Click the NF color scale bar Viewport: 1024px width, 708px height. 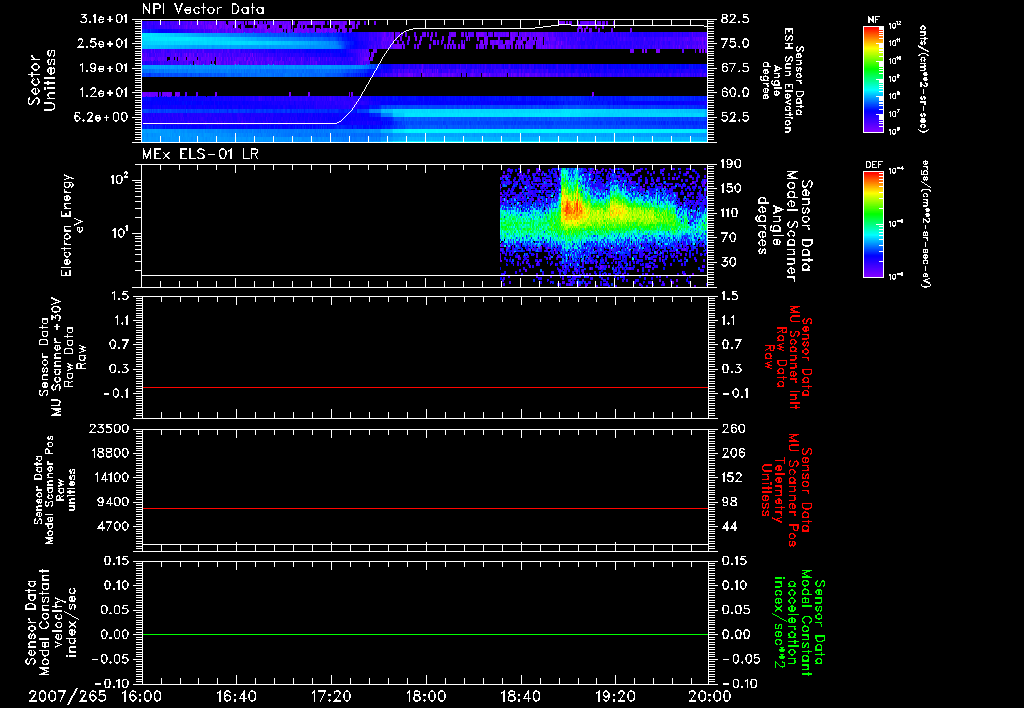tap(873, 79)
